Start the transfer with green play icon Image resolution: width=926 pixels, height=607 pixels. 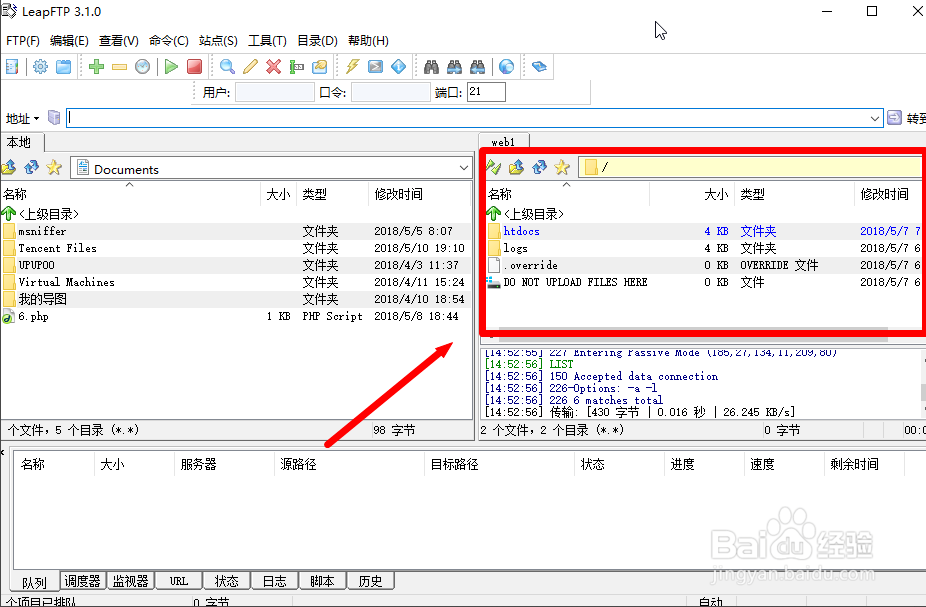pyautogui.click(x=171, y=67)
